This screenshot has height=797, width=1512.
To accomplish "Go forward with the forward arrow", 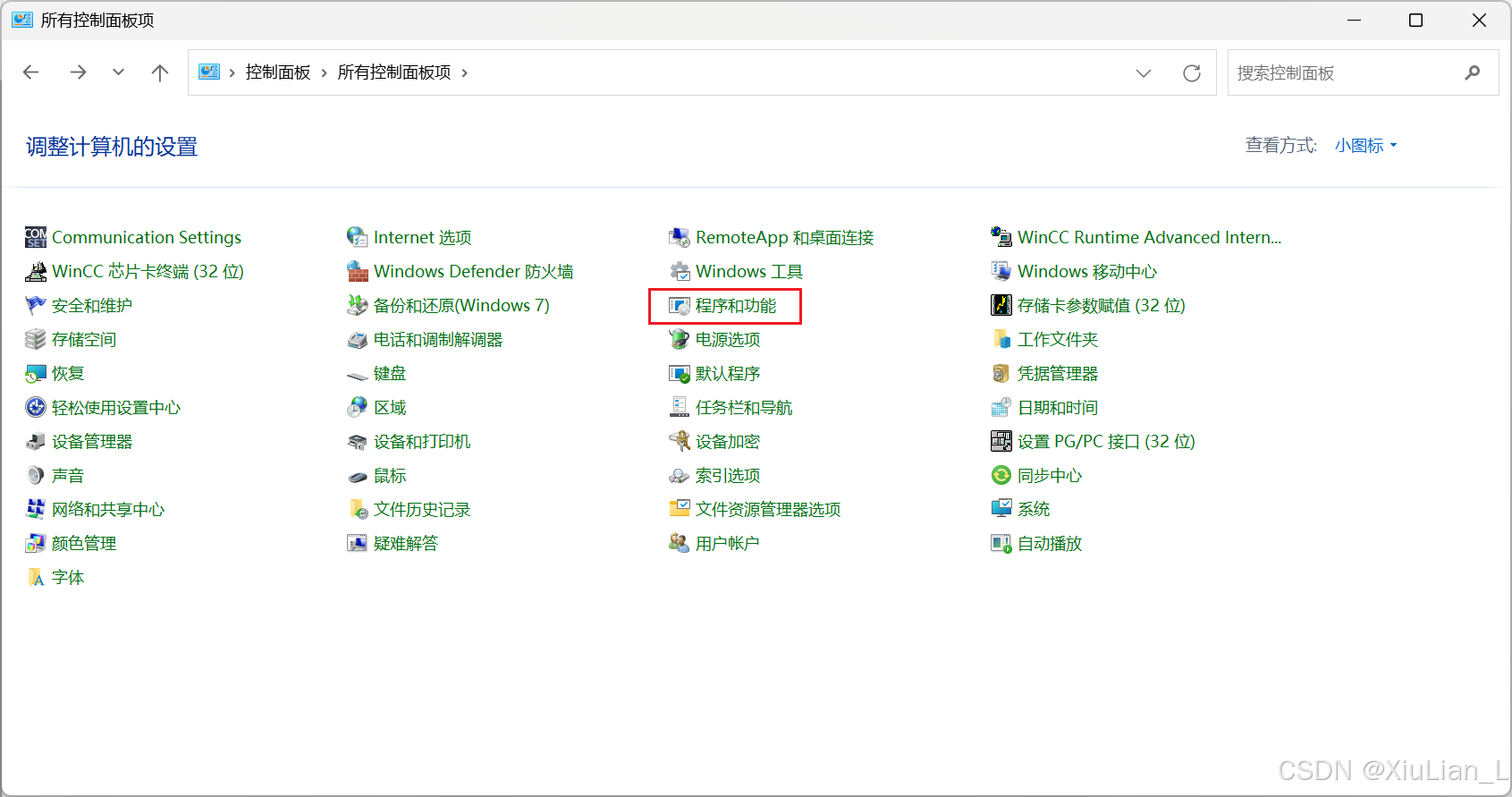I will 78,72.
